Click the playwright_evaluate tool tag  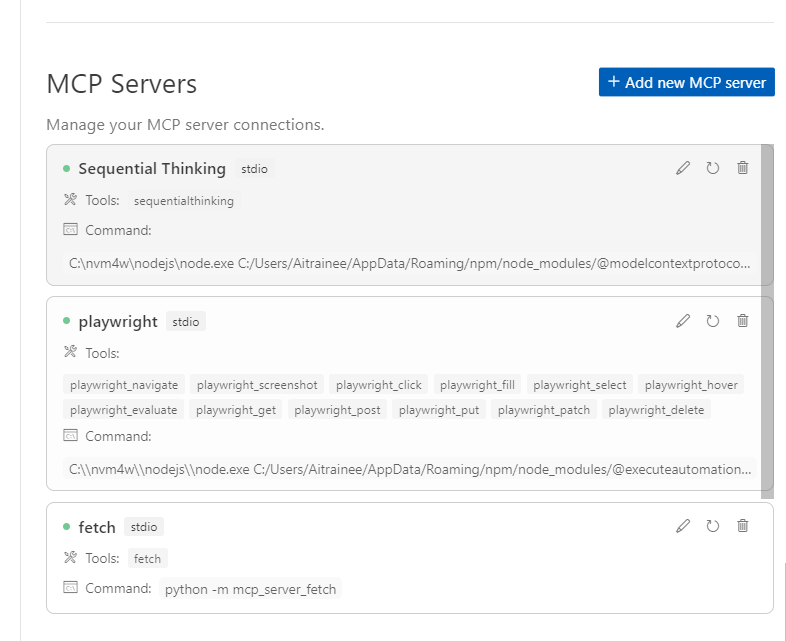click(124, 410)
